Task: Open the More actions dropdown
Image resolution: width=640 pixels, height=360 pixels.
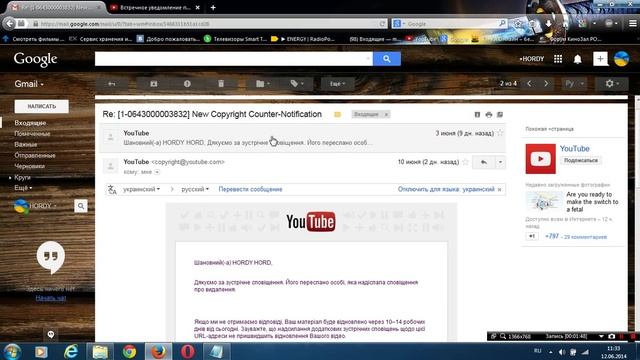Action: (337, 84)
